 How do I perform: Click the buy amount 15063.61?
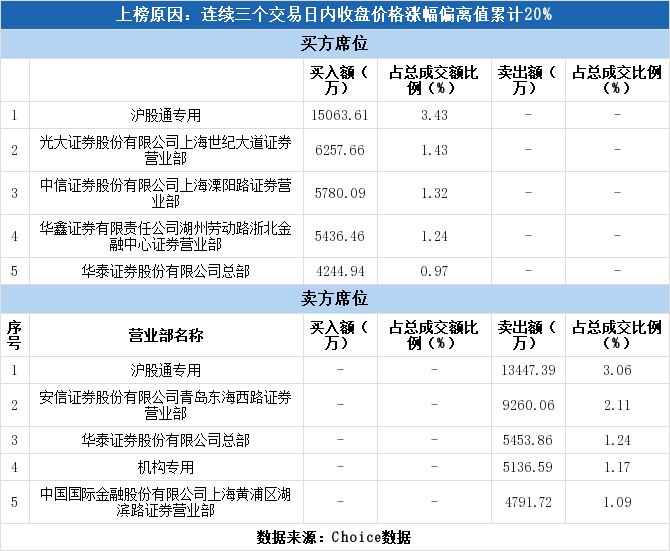click(340, 115)
